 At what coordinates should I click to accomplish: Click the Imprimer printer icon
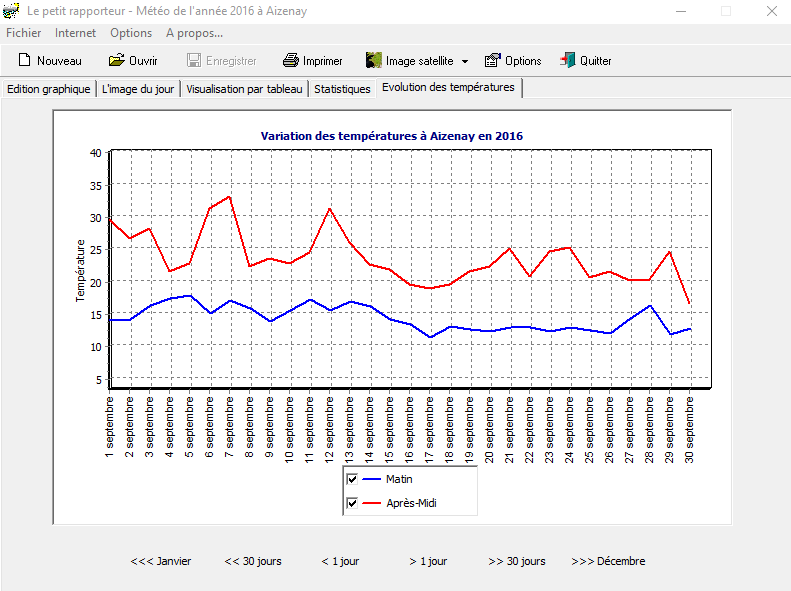(291, 61)
